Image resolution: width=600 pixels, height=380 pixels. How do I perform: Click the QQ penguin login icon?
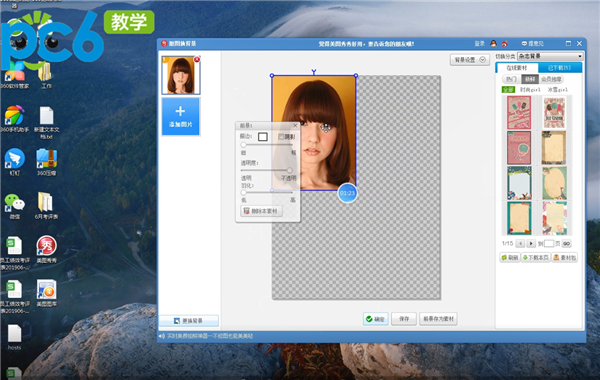[494, 44]
